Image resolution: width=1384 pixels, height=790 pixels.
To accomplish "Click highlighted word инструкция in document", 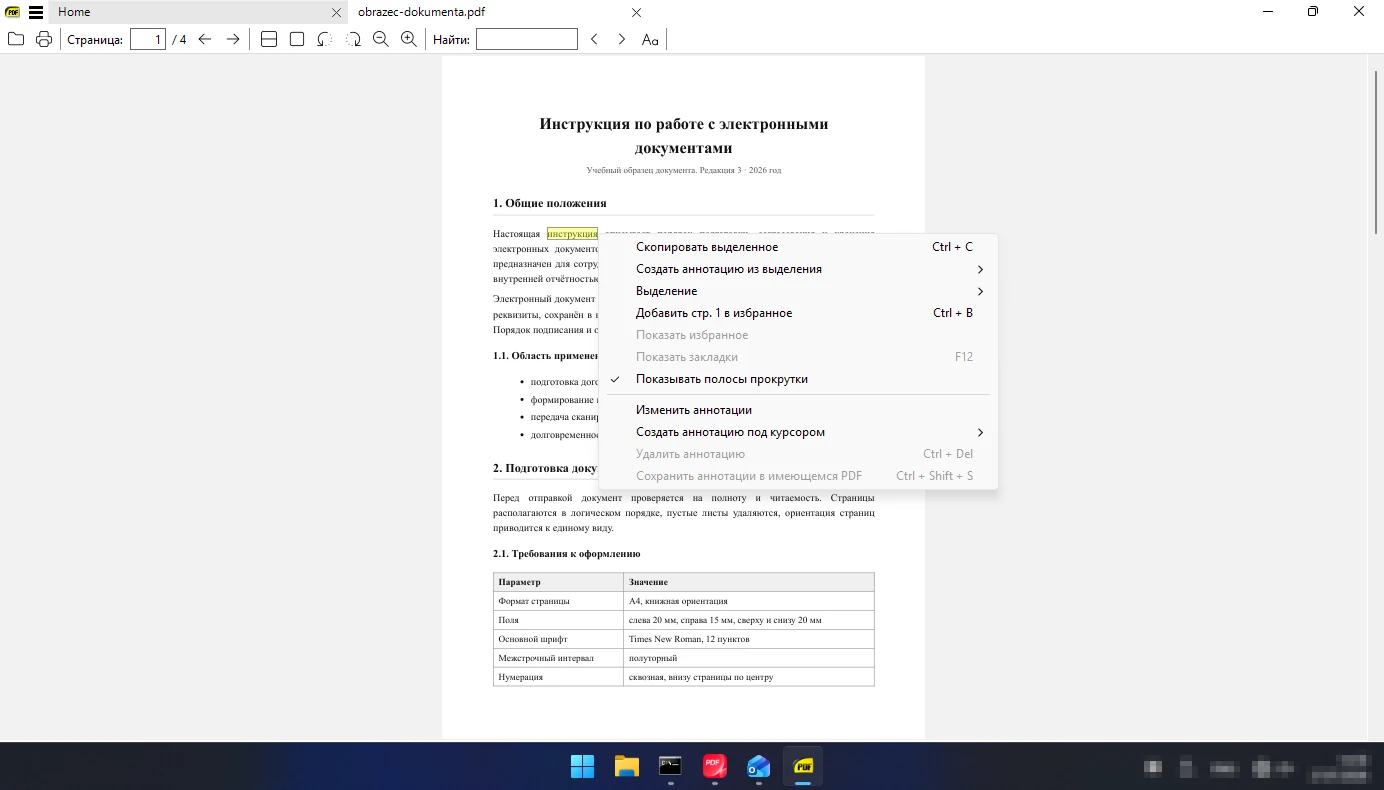I will [572, 234].
